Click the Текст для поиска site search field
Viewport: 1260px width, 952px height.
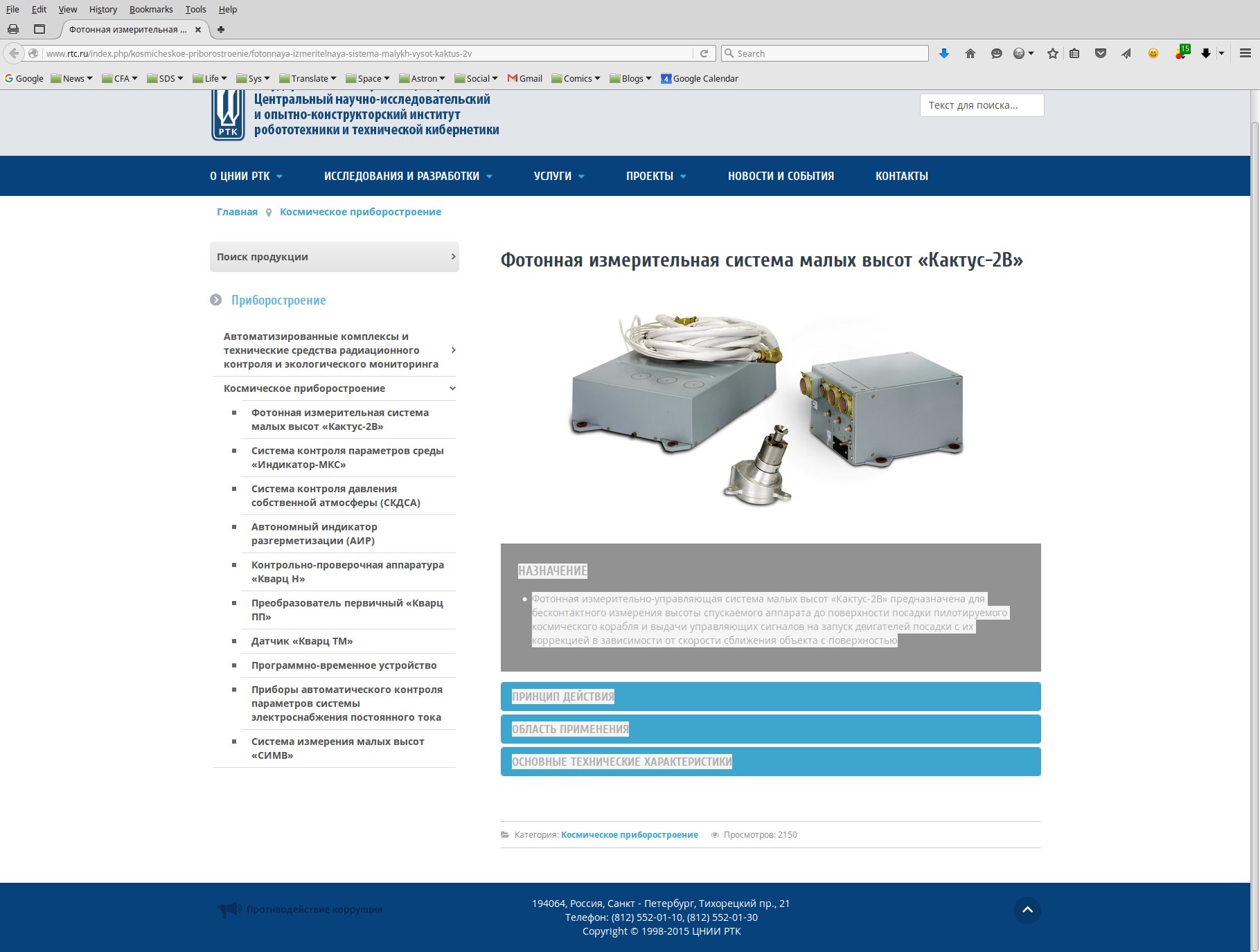click(x=981, y=105)
